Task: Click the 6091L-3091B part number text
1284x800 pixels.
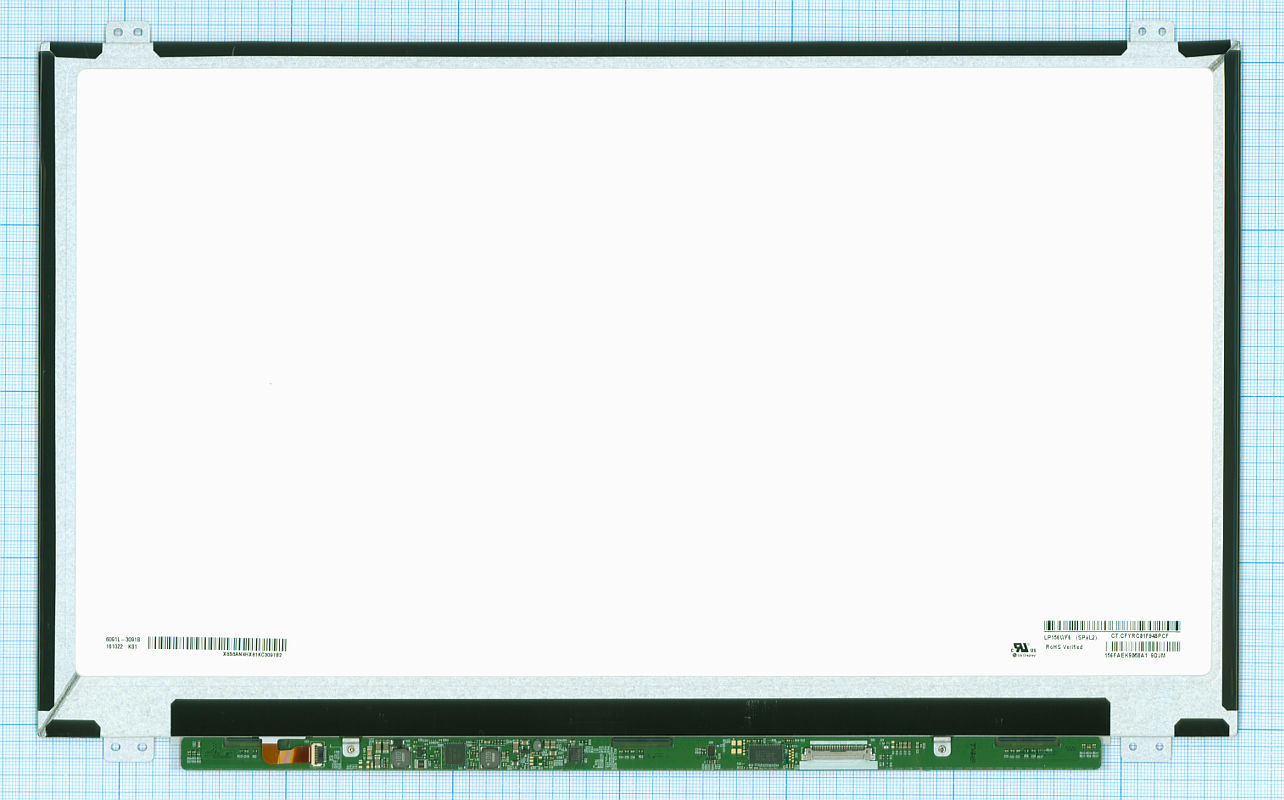Action: pyautogui.click(x=123, y=638)
